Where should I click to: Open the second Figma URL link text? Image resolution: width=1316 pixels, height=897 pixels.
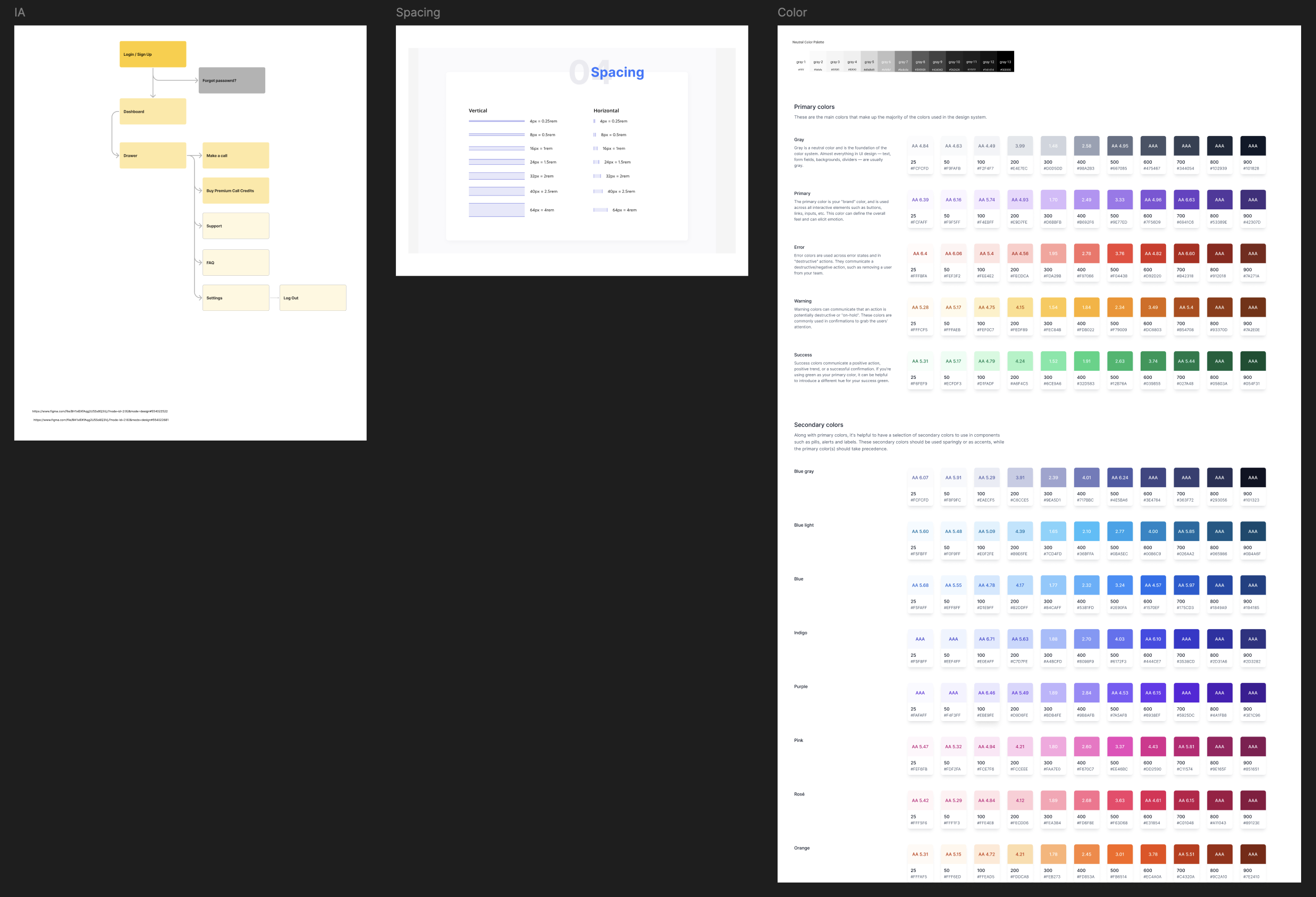[101, 420]
